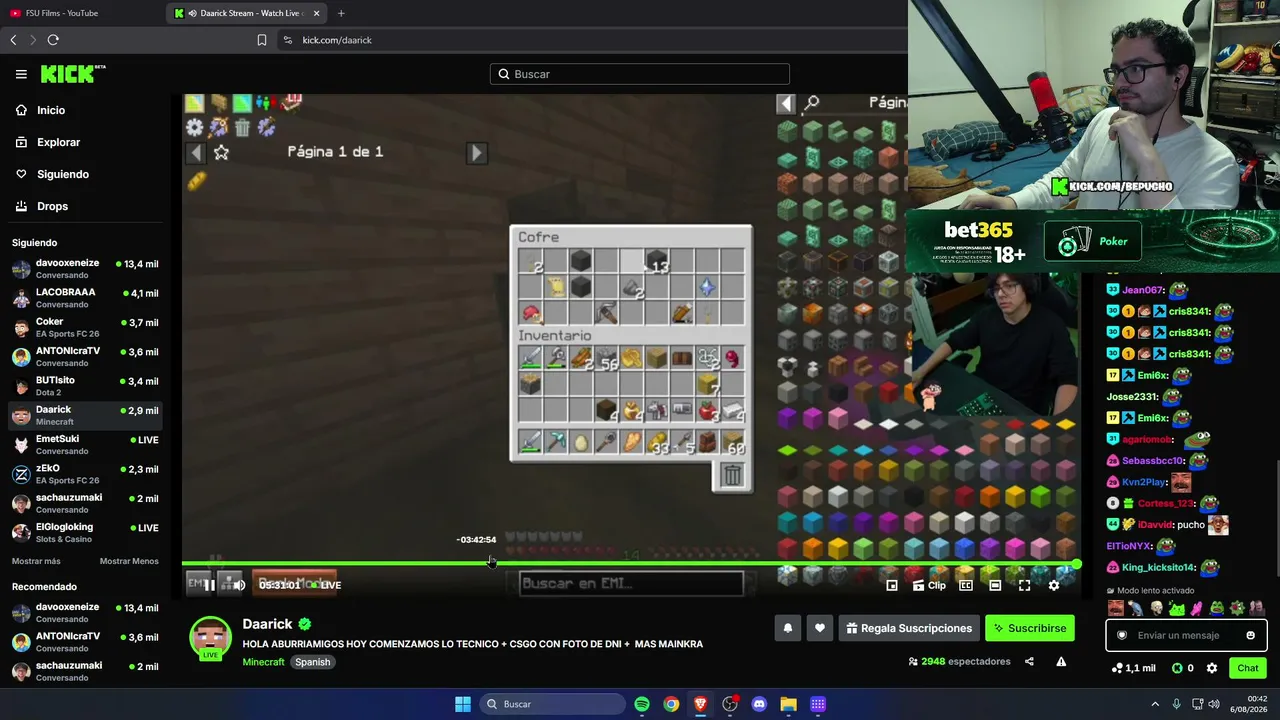The image size is (1280, 720).
Task: Follow Daarick with the heart button
Action: 820,628
